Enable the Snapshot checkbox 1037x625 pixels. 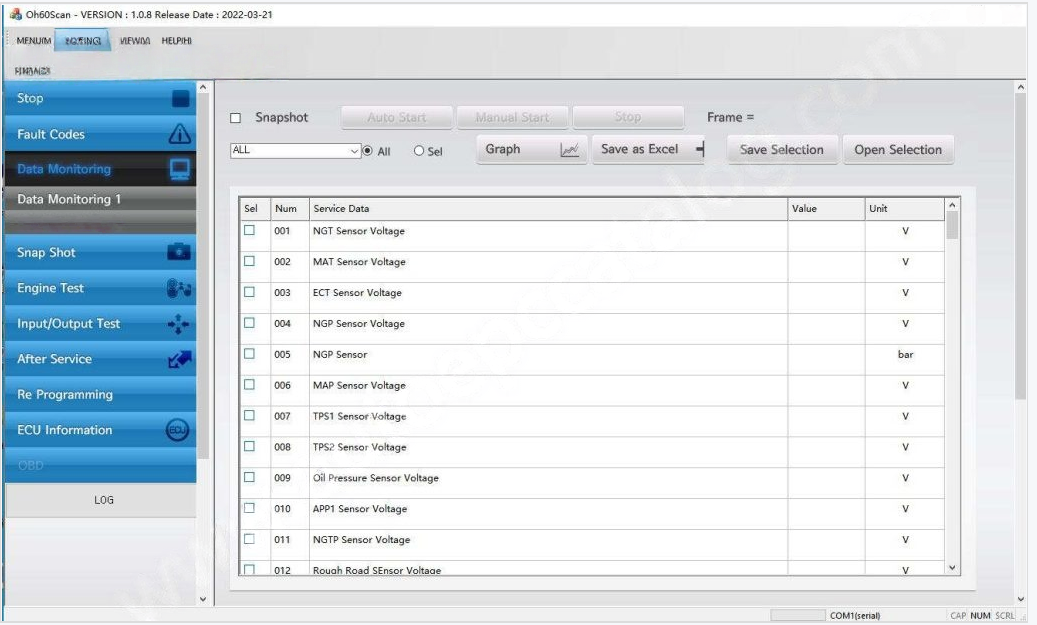pos(236,118)
